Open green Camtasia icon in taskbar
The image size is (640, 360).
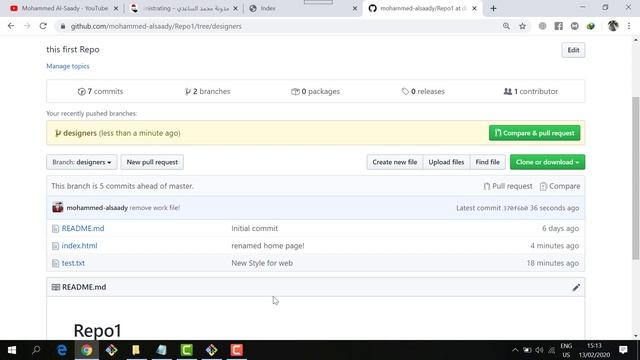[x=187, y=350]
